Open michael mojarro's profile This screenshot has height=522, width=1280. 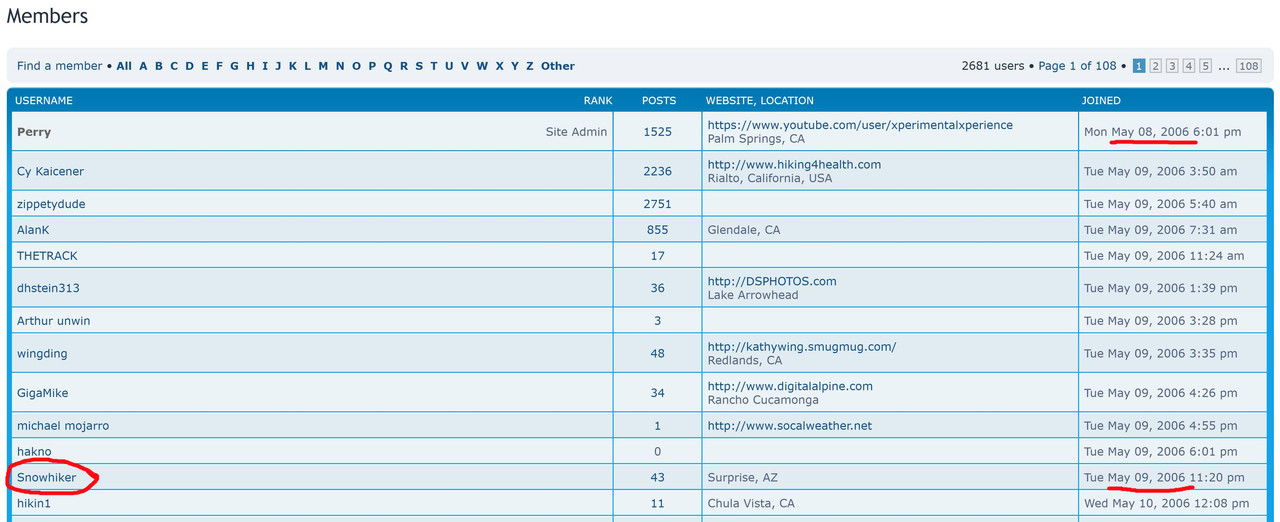tap(63, 426)
